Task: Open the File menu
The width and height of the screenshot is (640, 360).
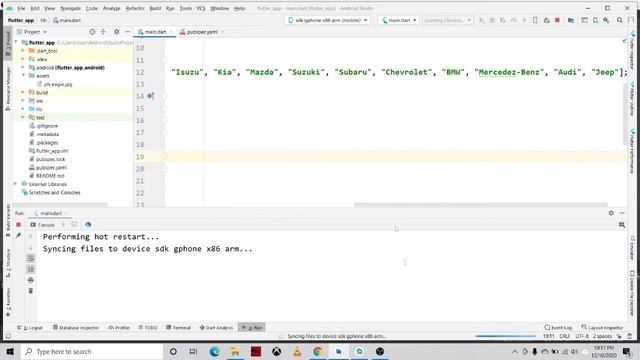Action: click(x=21, y=8)
